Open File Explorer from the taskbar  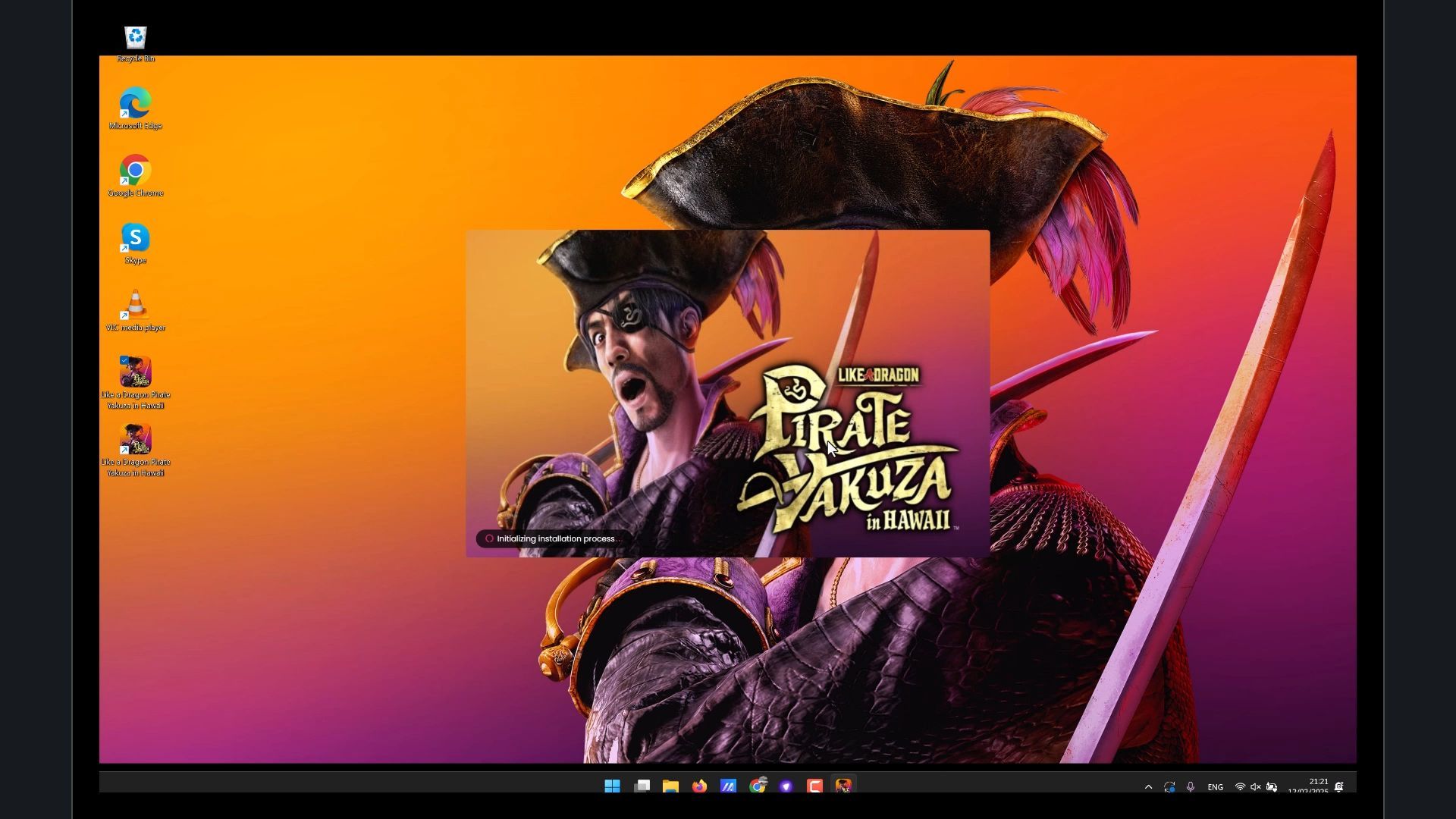(670, 786)
